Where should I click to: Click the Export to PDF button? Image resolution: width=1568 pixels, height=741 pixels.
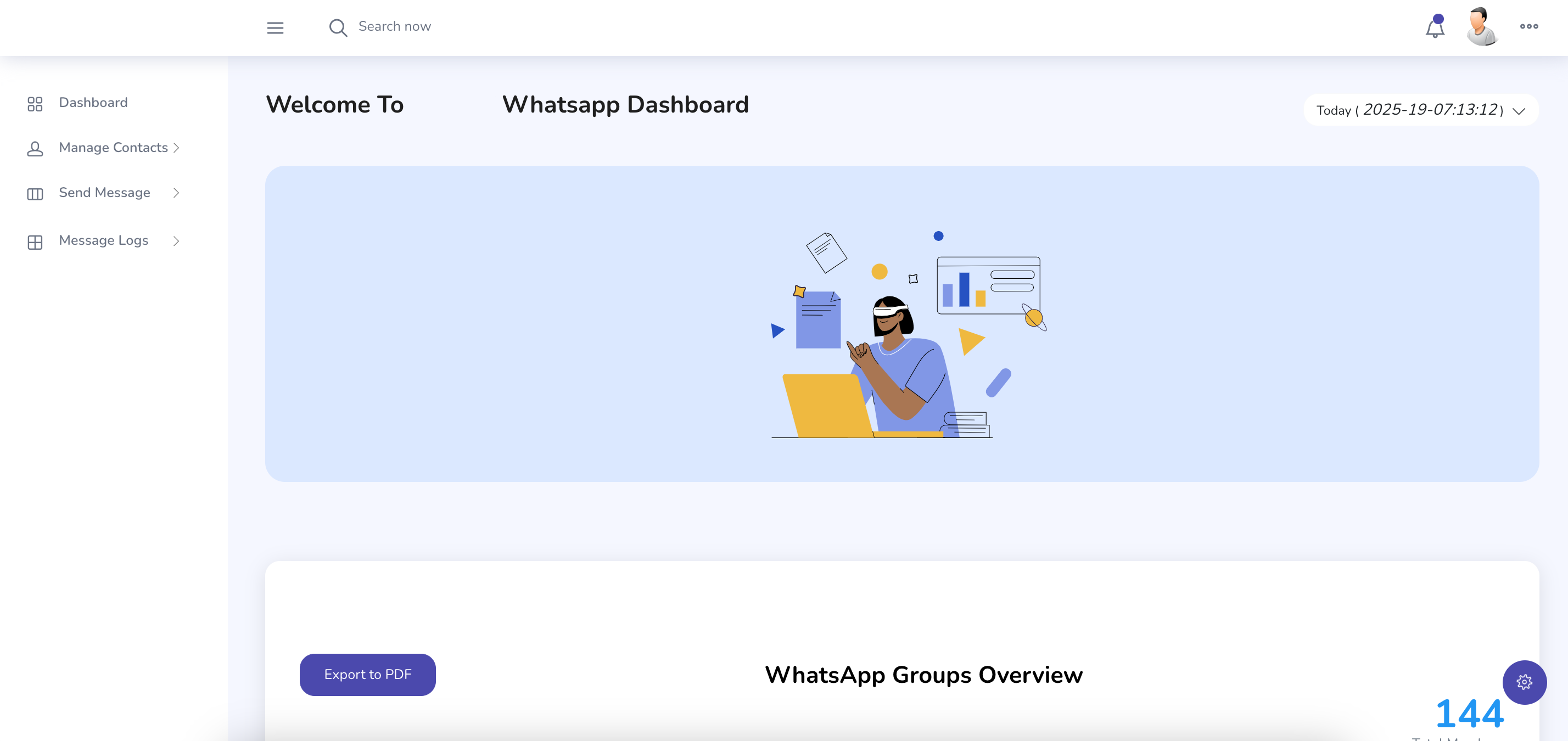coord(368,674)
